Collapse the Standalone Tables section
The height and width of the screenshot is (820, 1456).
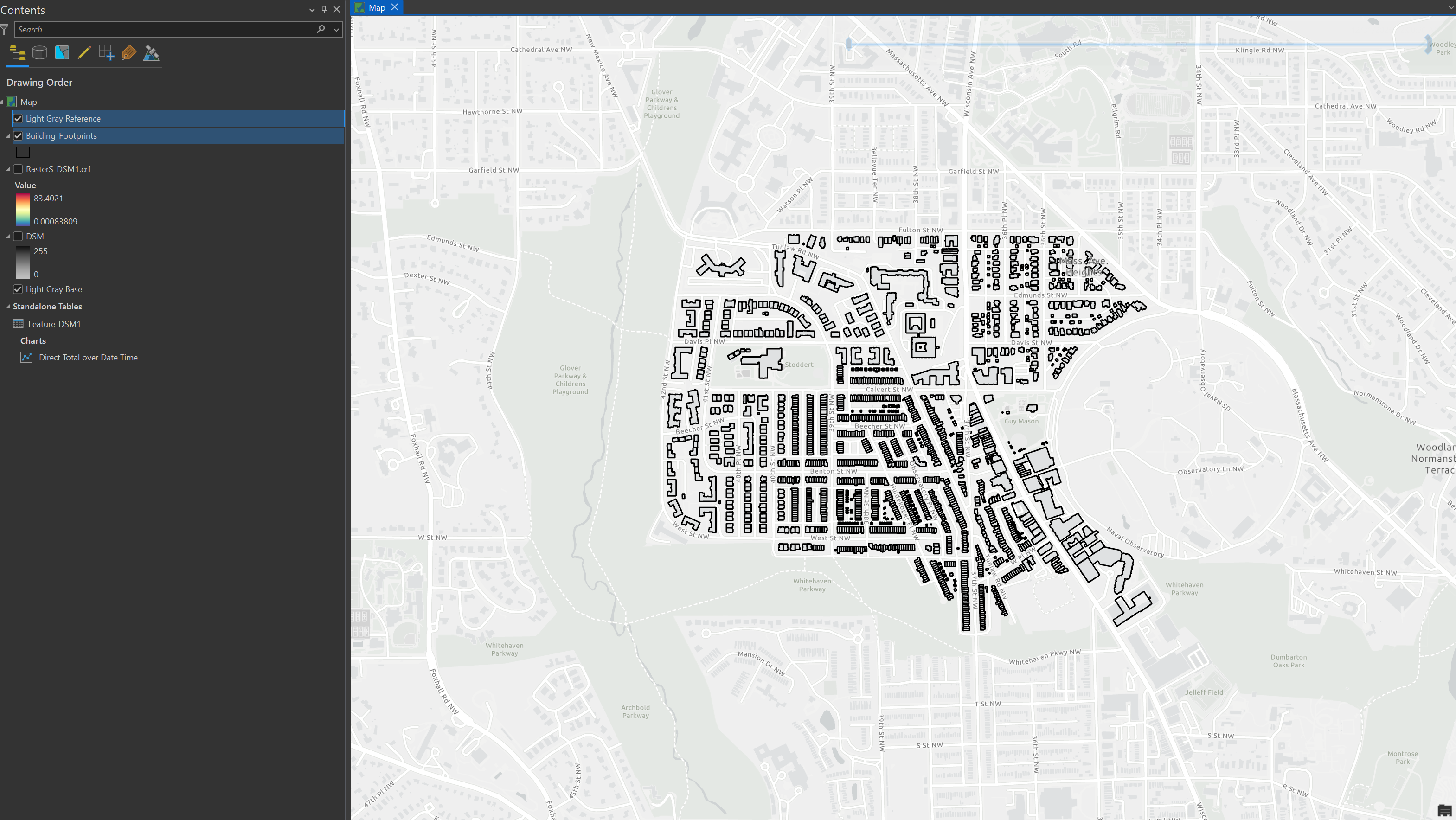[7, 306]
